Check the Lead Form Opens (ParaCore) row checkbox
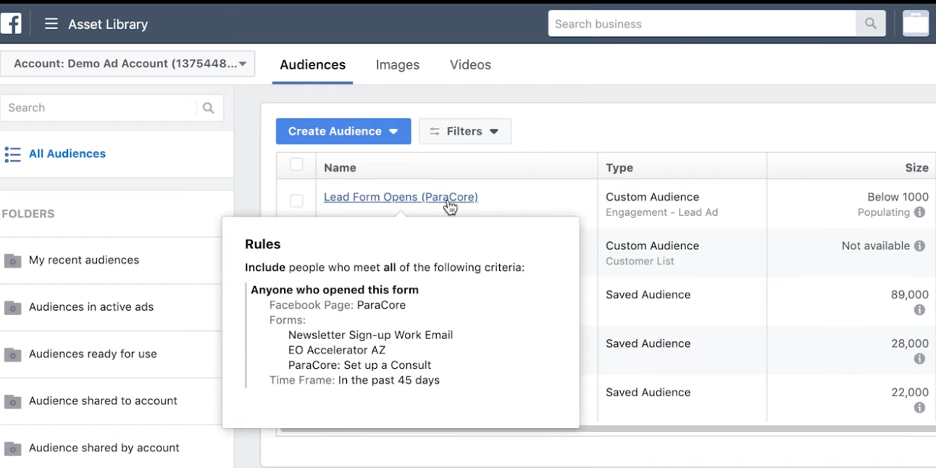The image size is (936, 468). (x=296, y=201)
